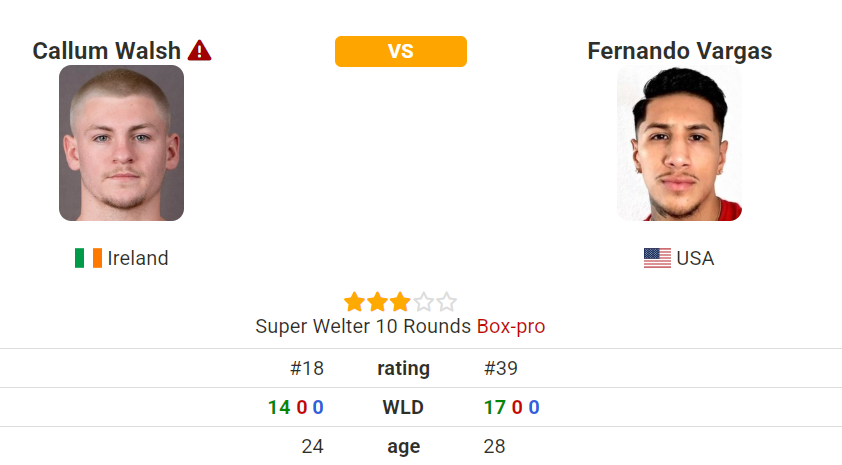Open the Box-pro link
The image size is (842, 465).
click(x=511, y=326)
